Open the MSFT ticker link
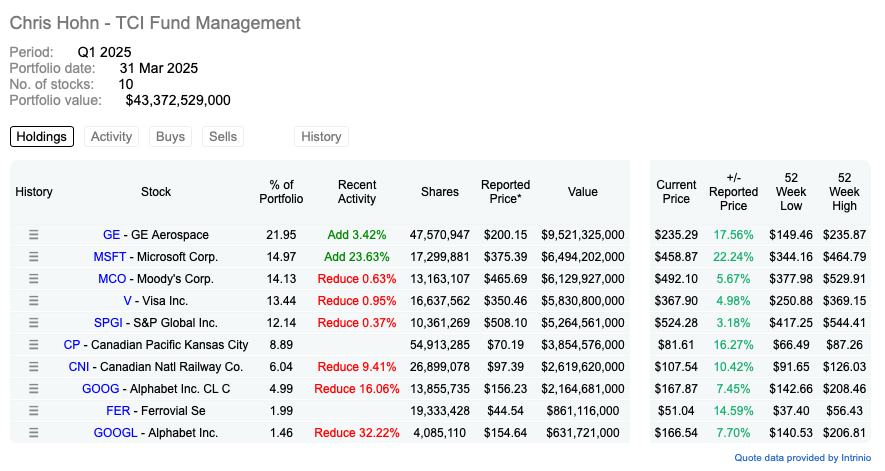The image size is (885, 471). point(109,257)
